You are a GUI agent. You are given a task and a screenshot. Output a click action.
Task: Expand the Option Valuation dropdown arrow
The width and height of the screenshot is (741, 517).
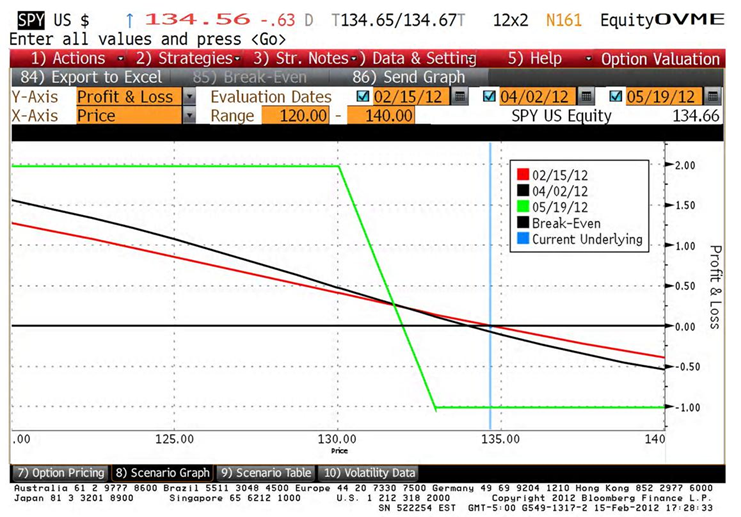tap(588, 59)
